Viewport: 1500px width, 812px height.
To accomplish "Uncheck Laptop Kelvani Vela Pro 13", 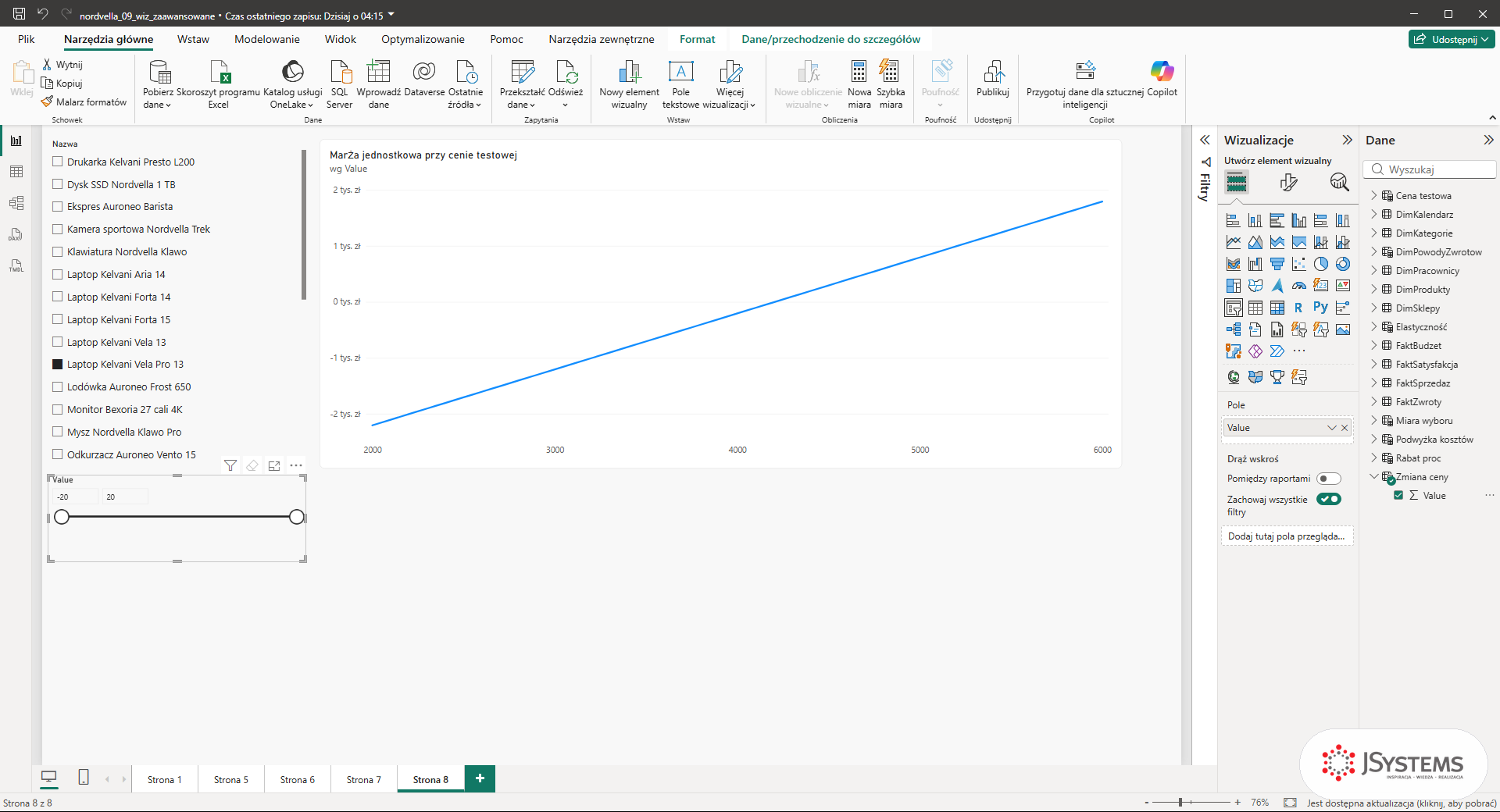I will (57, 364).
